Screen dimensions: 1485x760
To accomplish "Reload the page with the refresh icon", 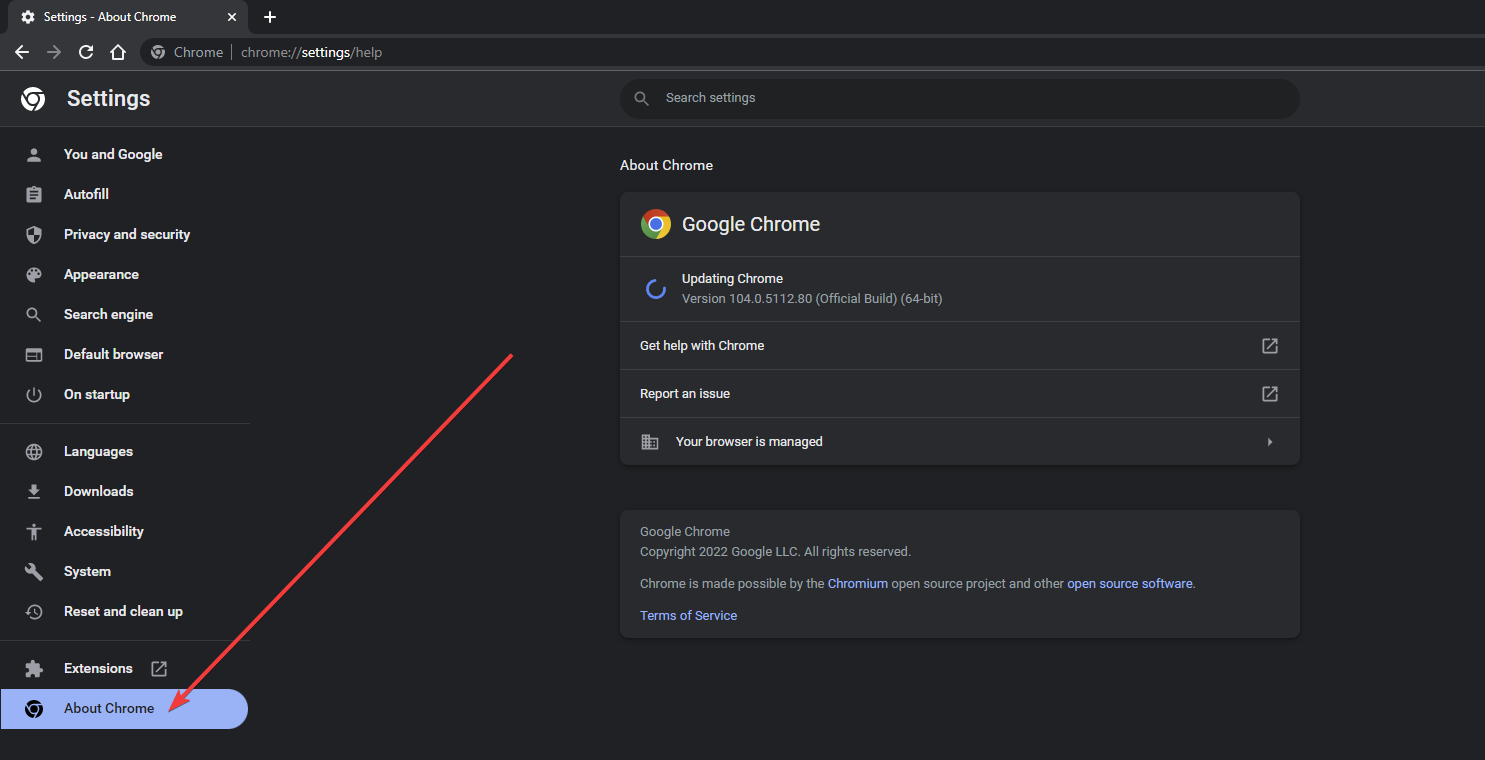I will pyautogui.click(x=86, y=52).
